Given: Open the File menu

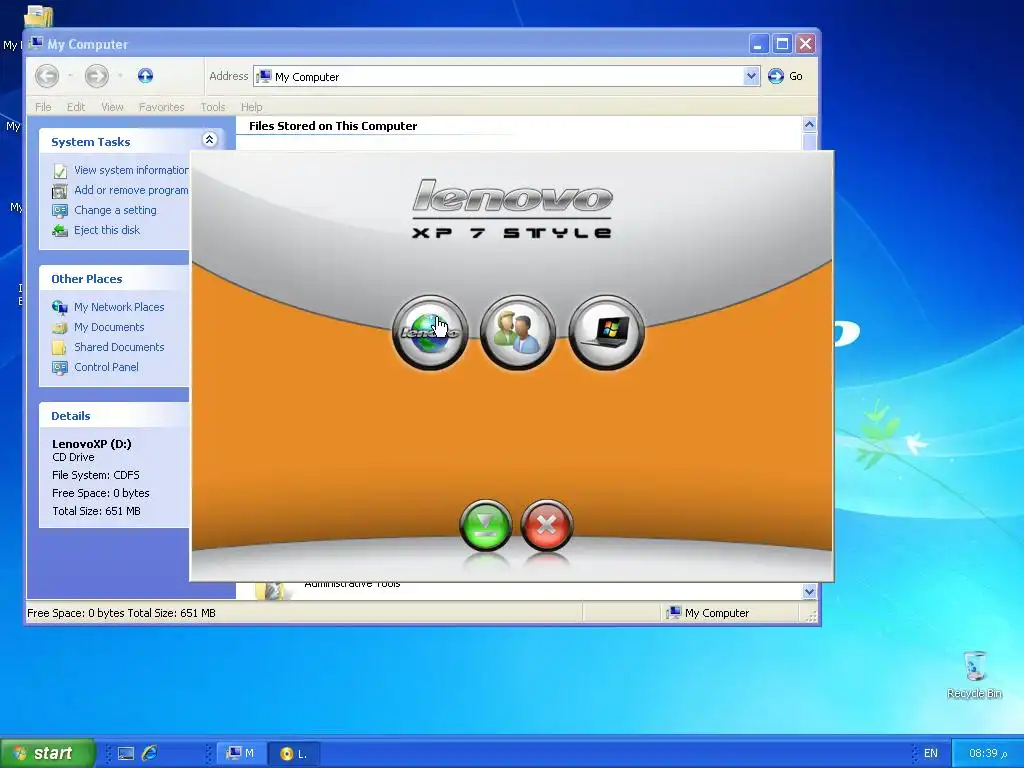Looking at the screenshot, I should click(43, 107).
